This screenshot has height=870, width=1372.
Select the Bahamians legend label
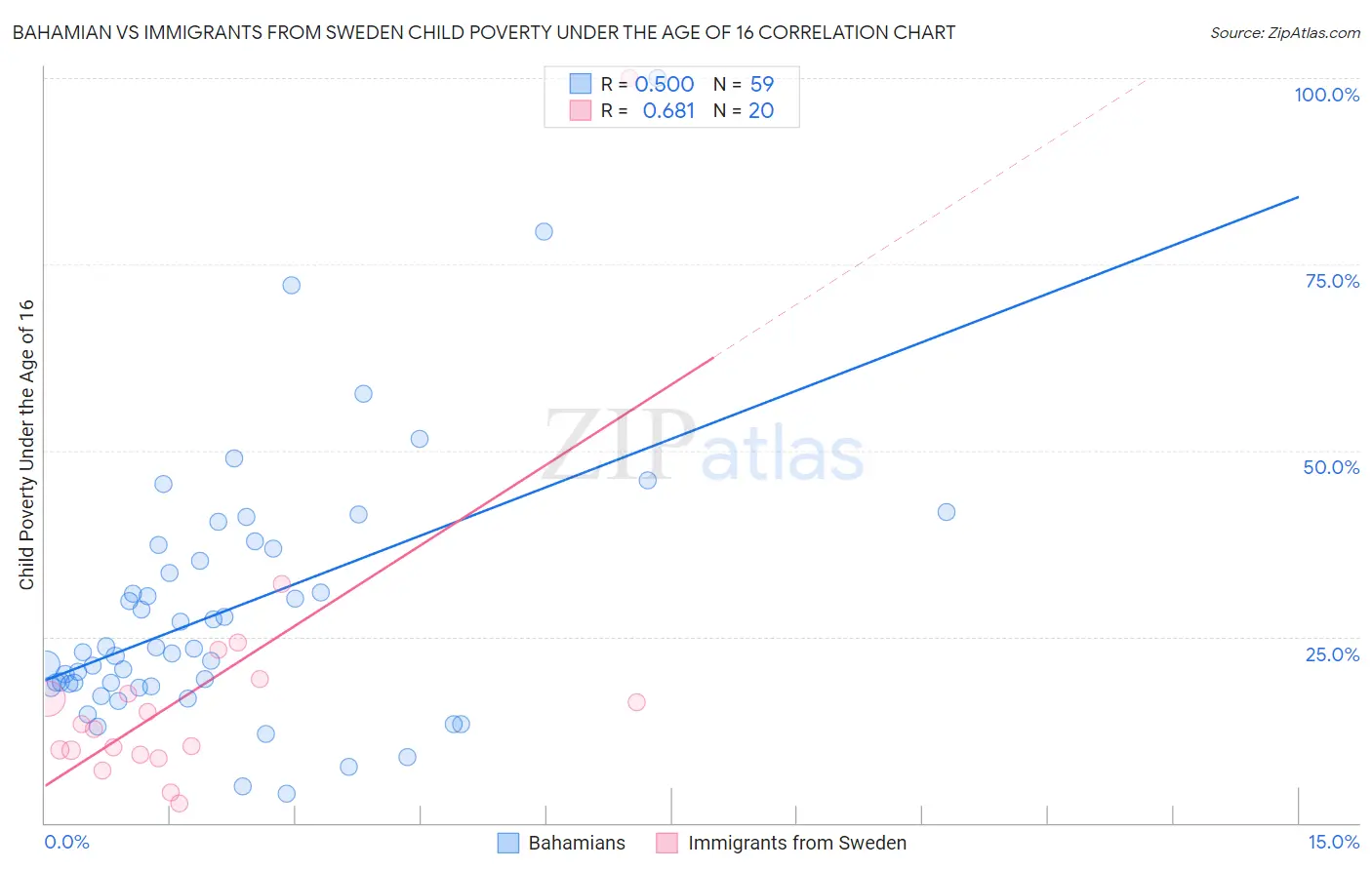click(577, 843)
